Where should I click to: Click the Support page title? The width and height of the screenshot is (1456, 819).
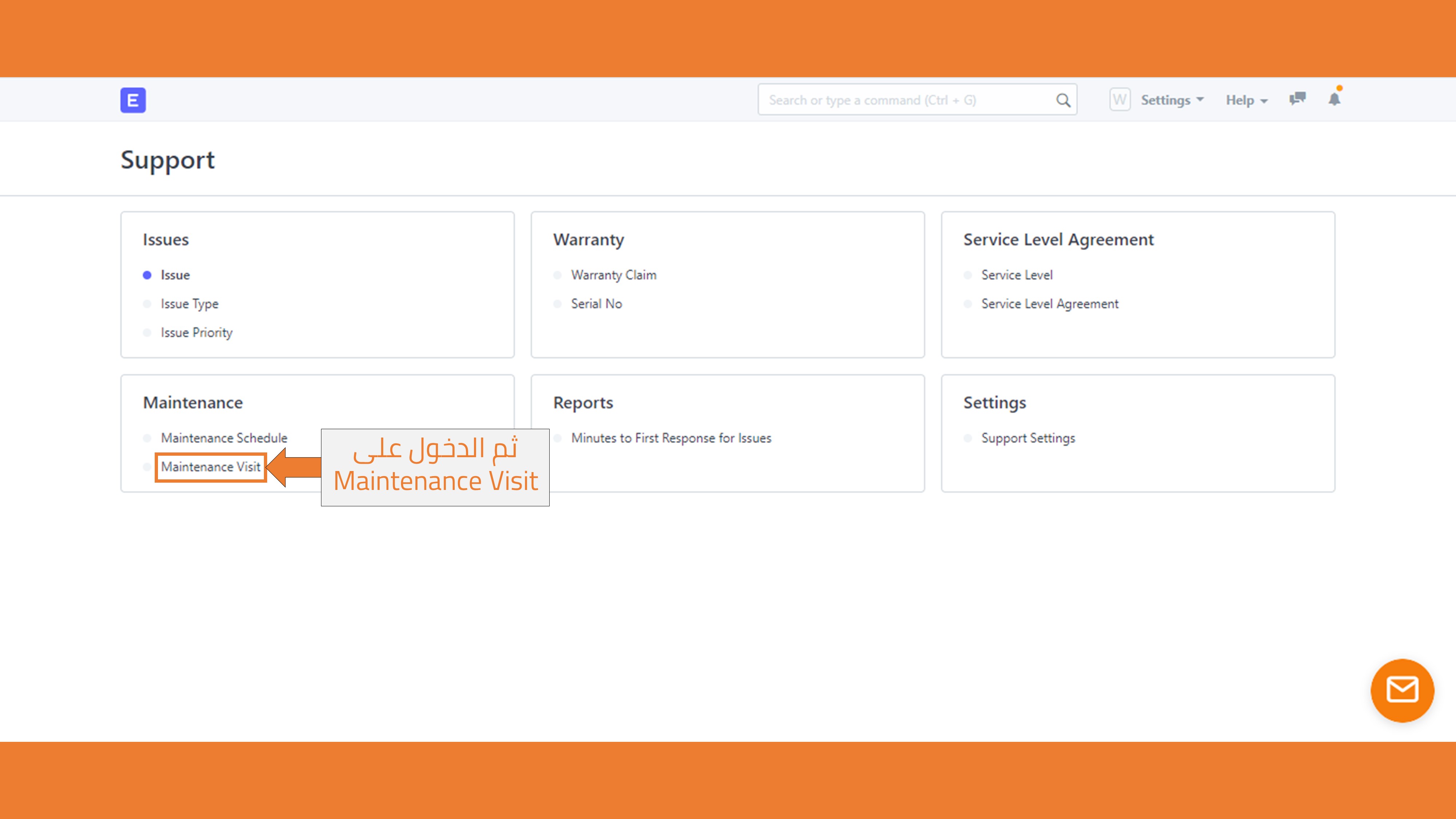coord(167,161)
